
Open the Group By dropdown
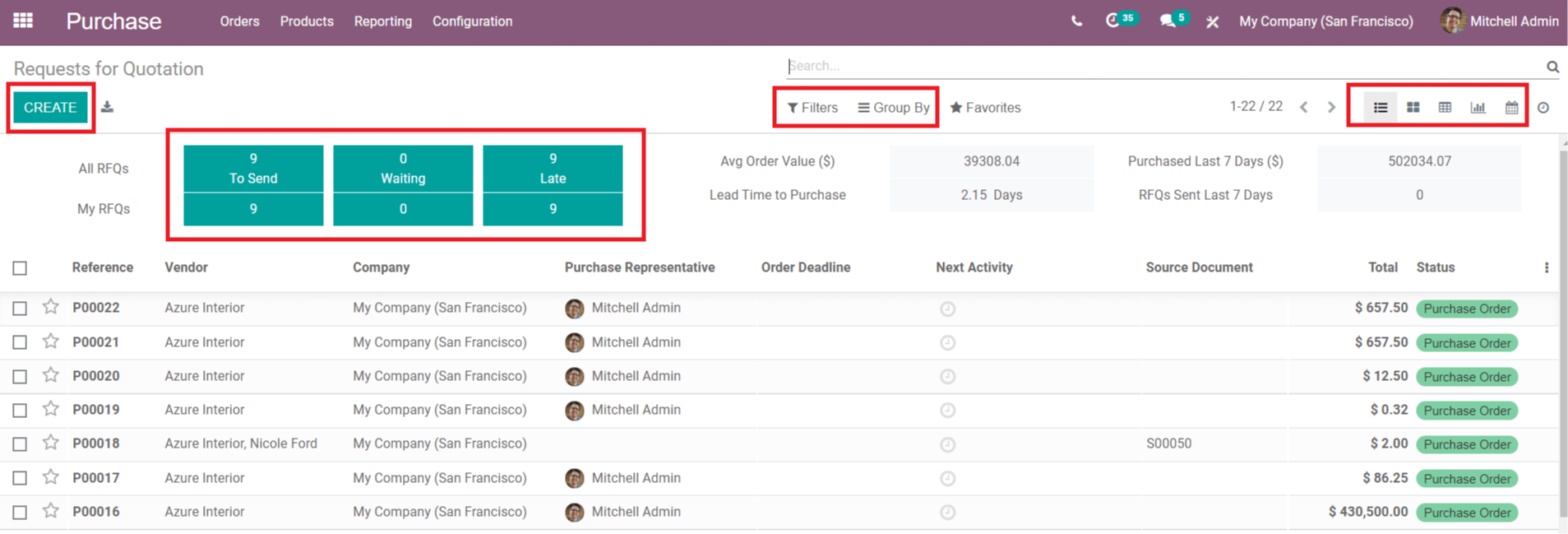click(894, 108)
